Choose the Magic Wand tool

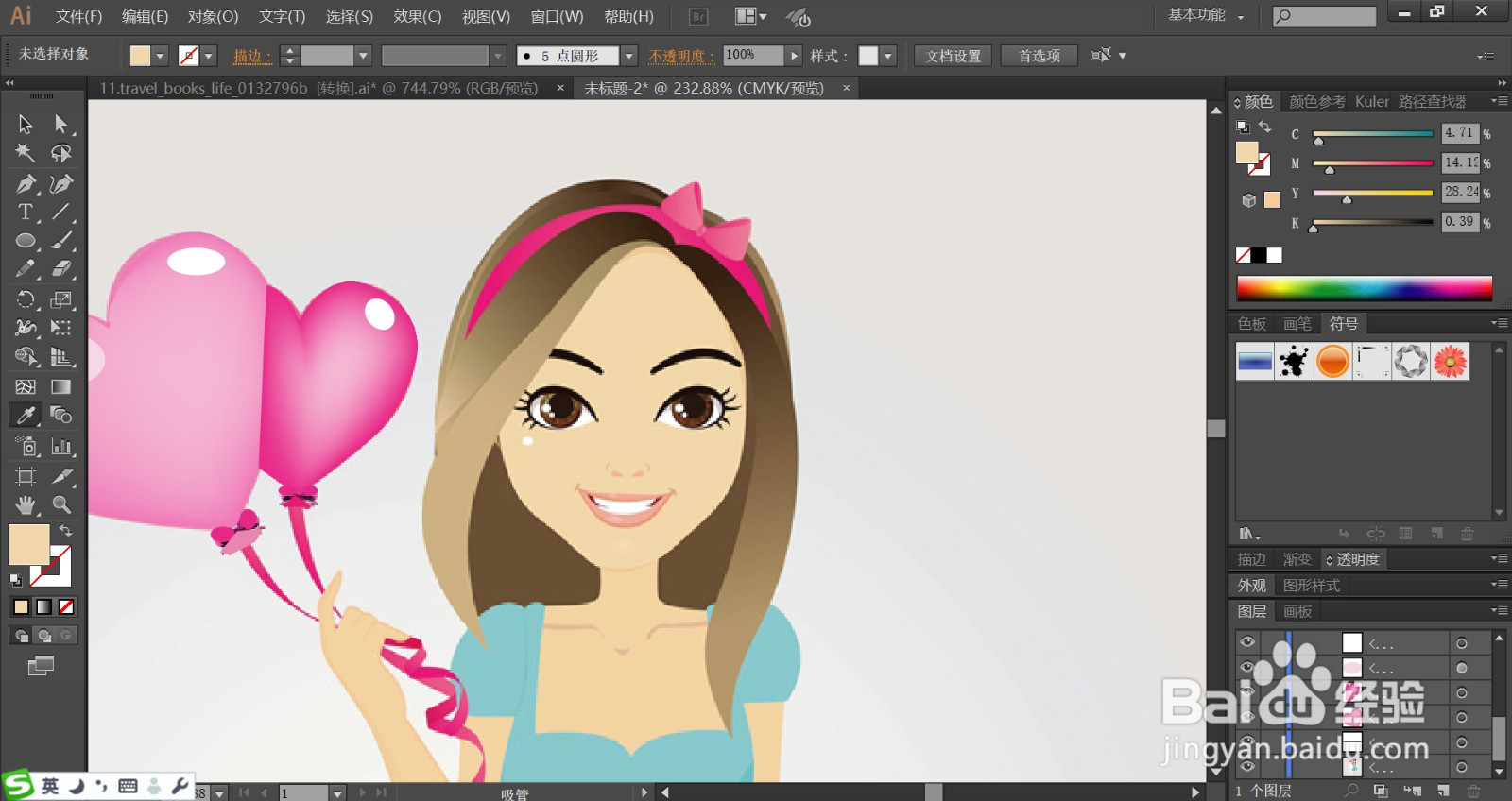tap(26, 153)
